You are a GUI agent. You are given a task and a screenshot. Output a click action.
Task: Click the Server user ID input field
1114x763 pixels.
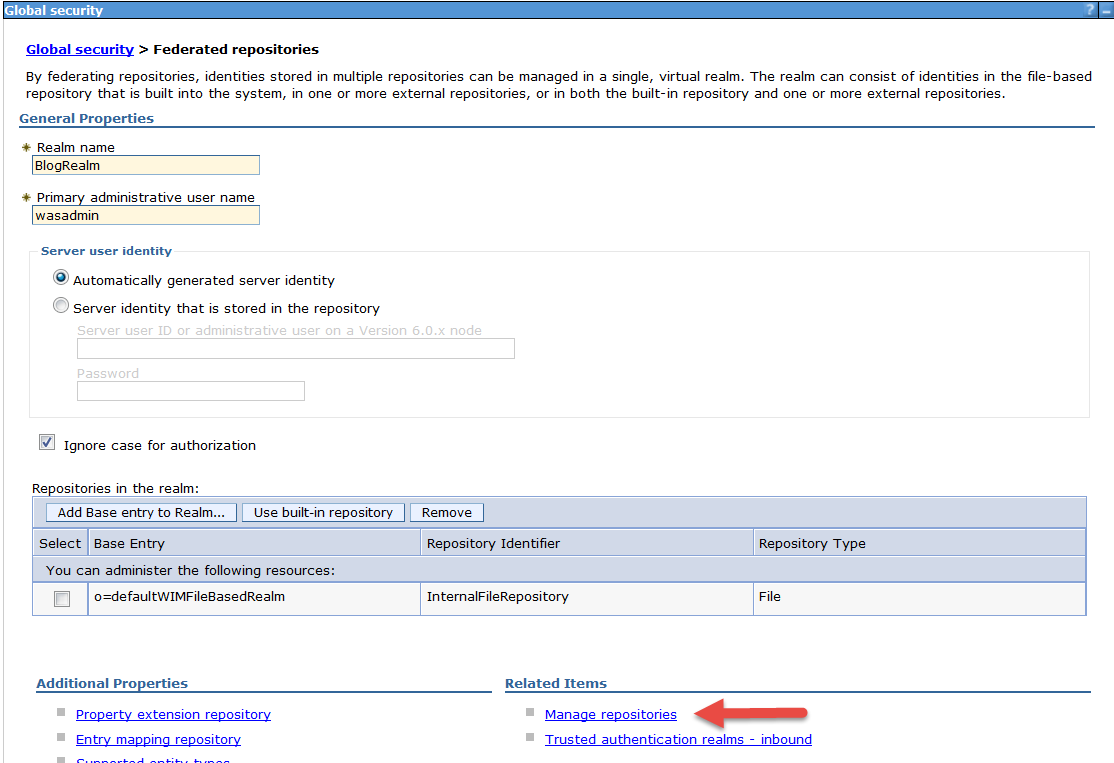pyautogui.click(x=295, y=348)
